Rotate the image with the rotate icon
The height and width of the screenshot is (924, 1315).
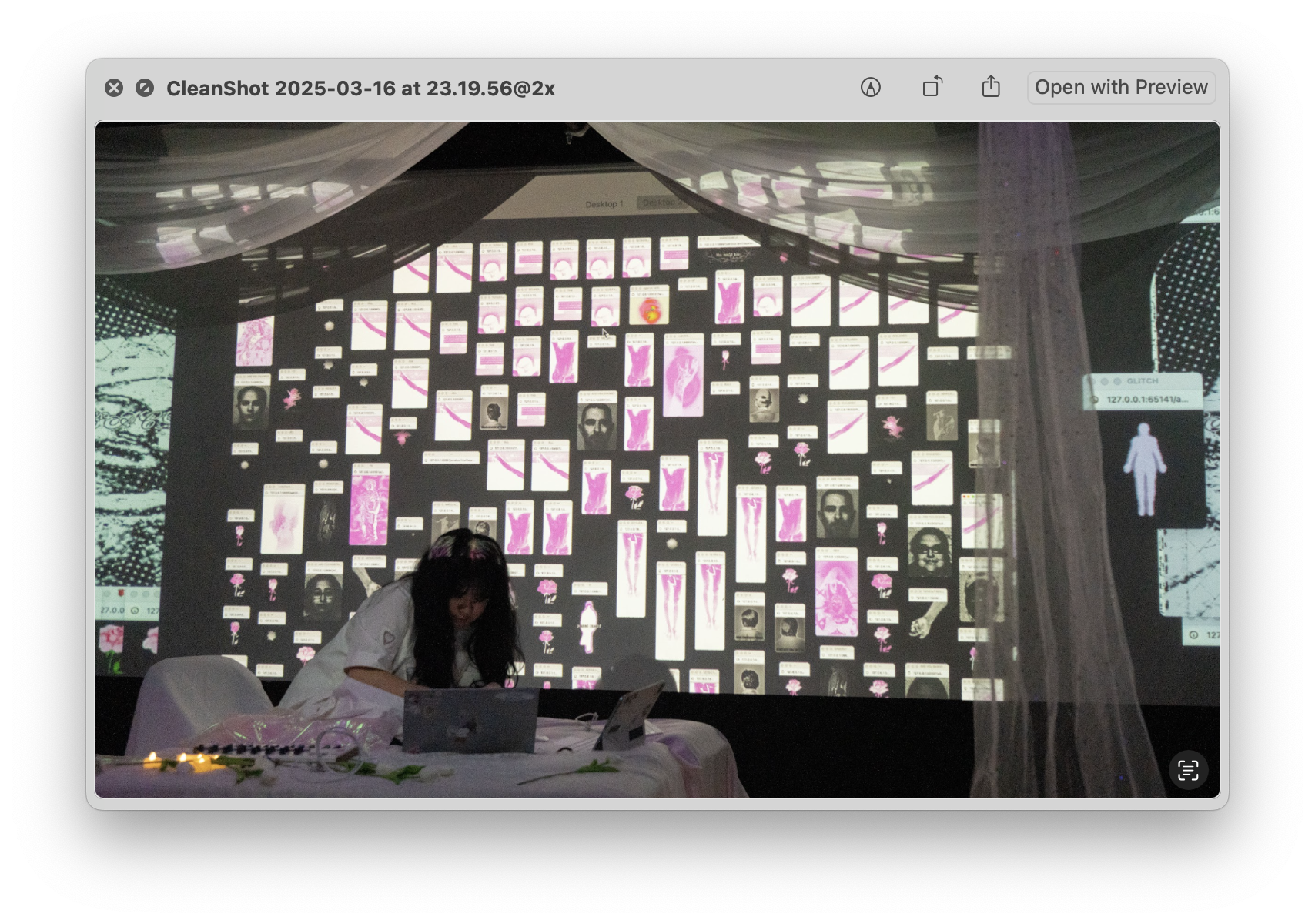point(932,87)
